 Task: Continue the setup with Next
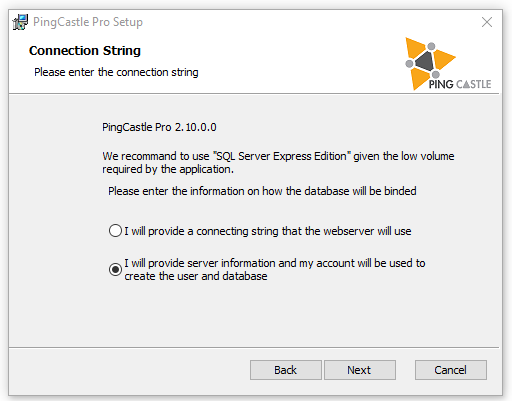(360, 370)
